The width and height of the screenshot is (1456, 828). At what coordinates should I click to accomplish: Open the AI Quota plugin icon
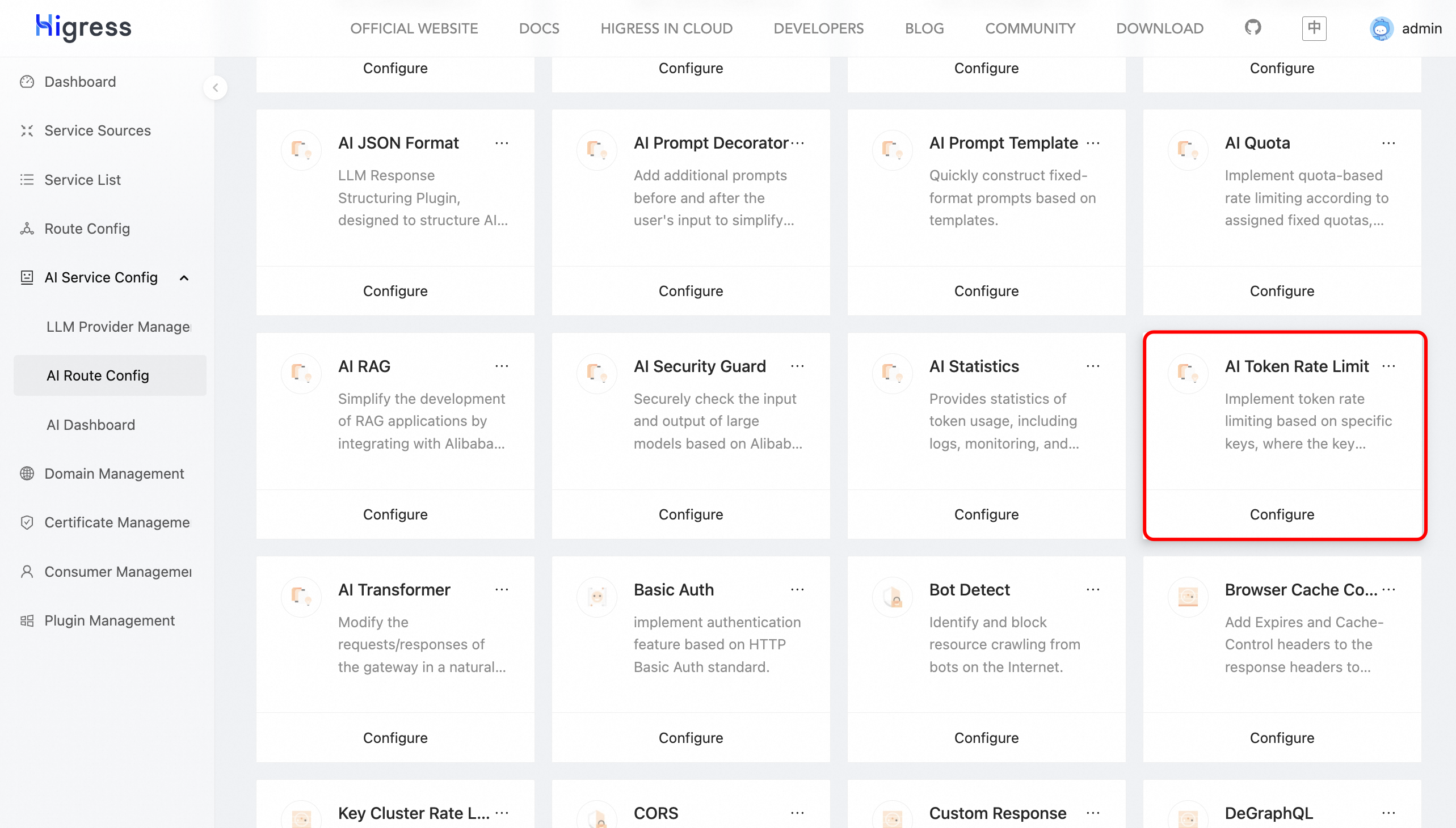click(x=1188, y=150)
